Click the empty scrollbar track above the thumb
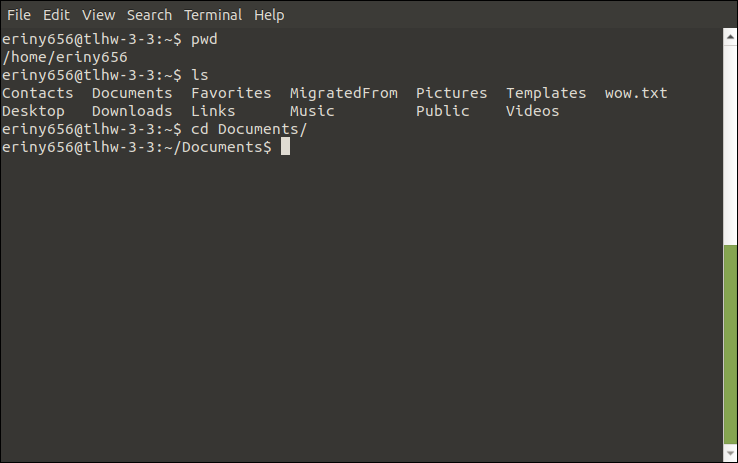 730,145
